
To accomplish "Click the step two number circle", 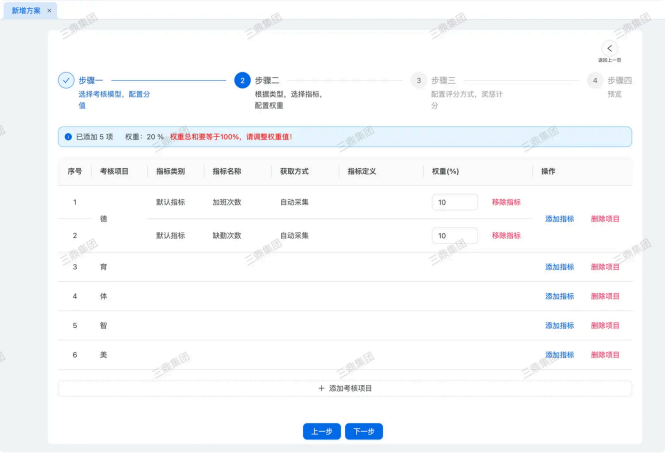I will click(x=242, y=80).
